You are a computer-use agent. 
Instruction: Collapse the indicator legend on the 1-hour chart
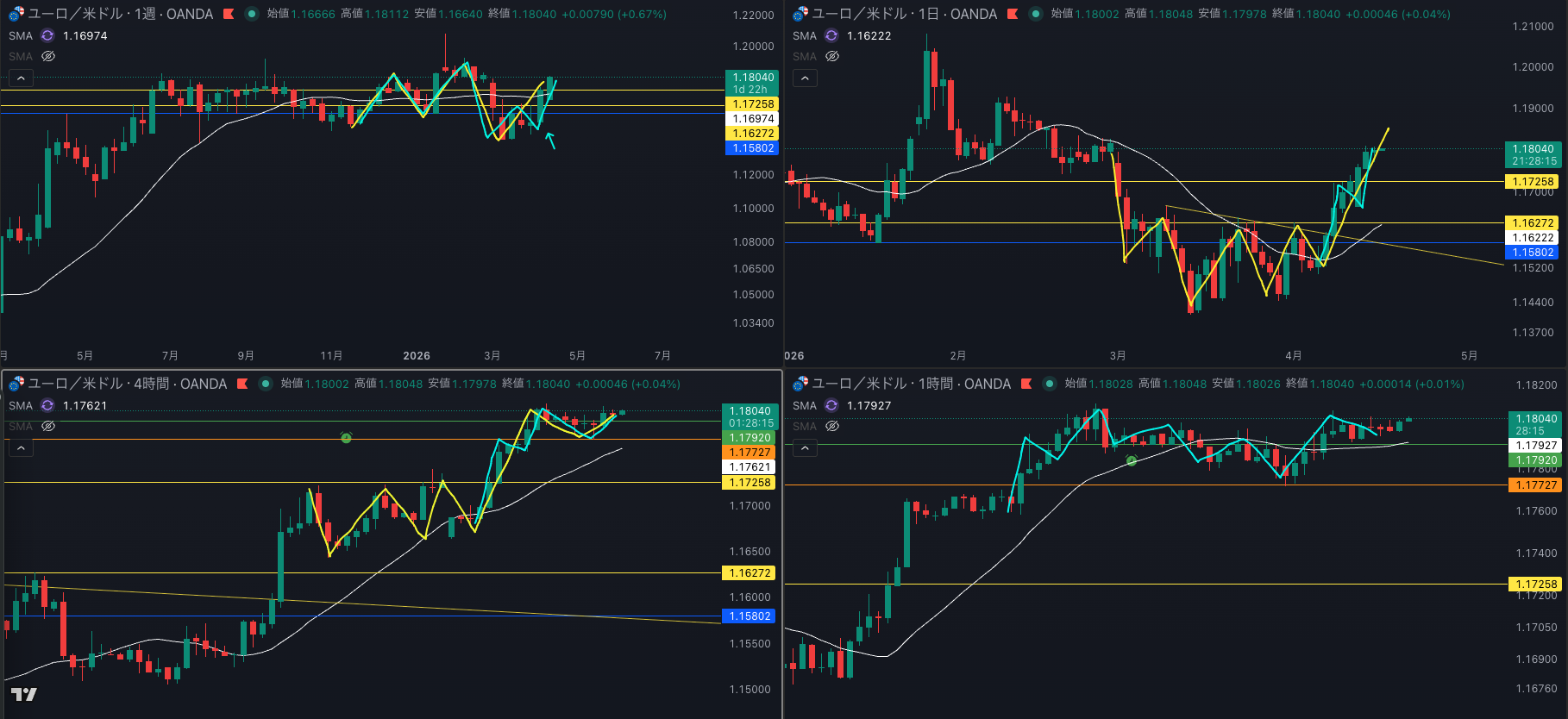(805, 448)
